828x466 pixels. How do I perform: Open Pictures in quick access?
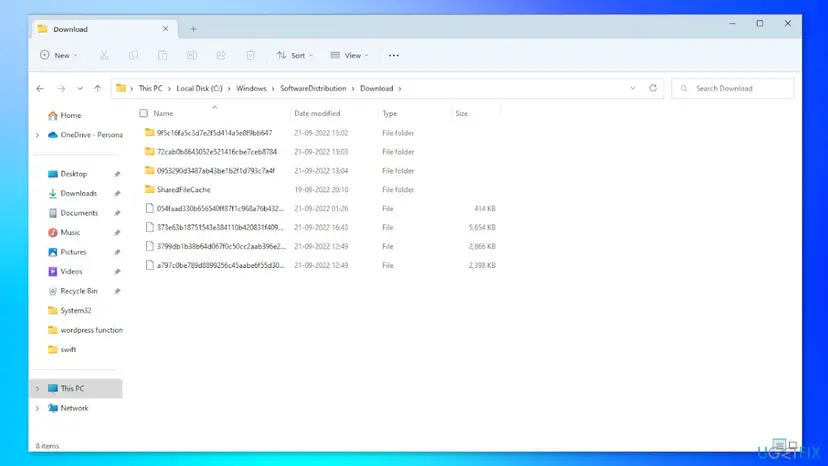coord(67,252)
